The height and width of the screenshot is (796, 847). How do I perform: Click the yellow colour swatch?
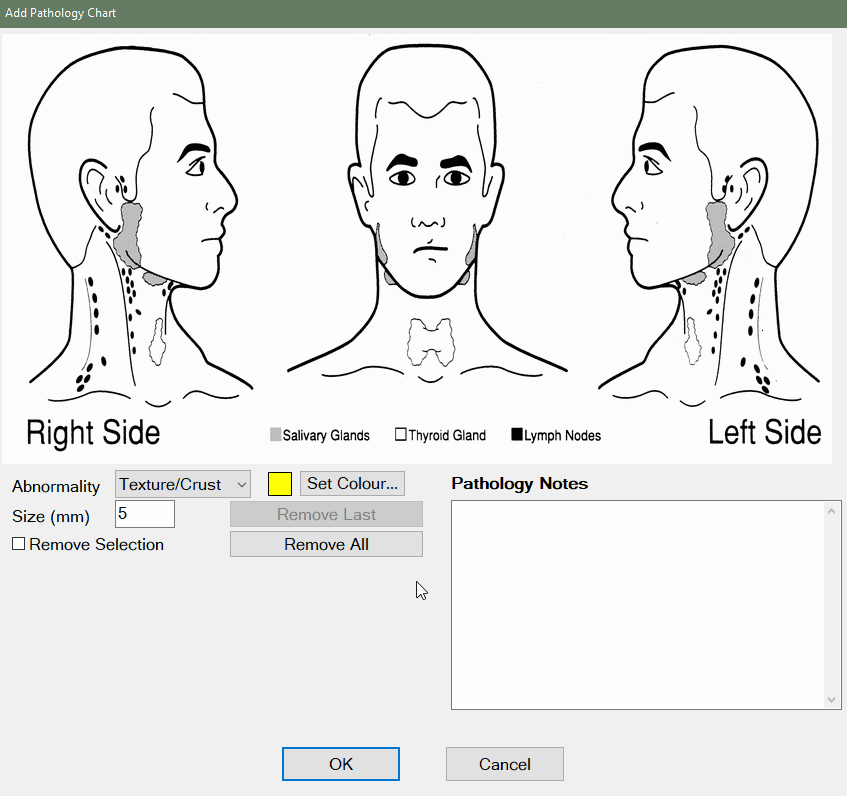pos(280,484)
